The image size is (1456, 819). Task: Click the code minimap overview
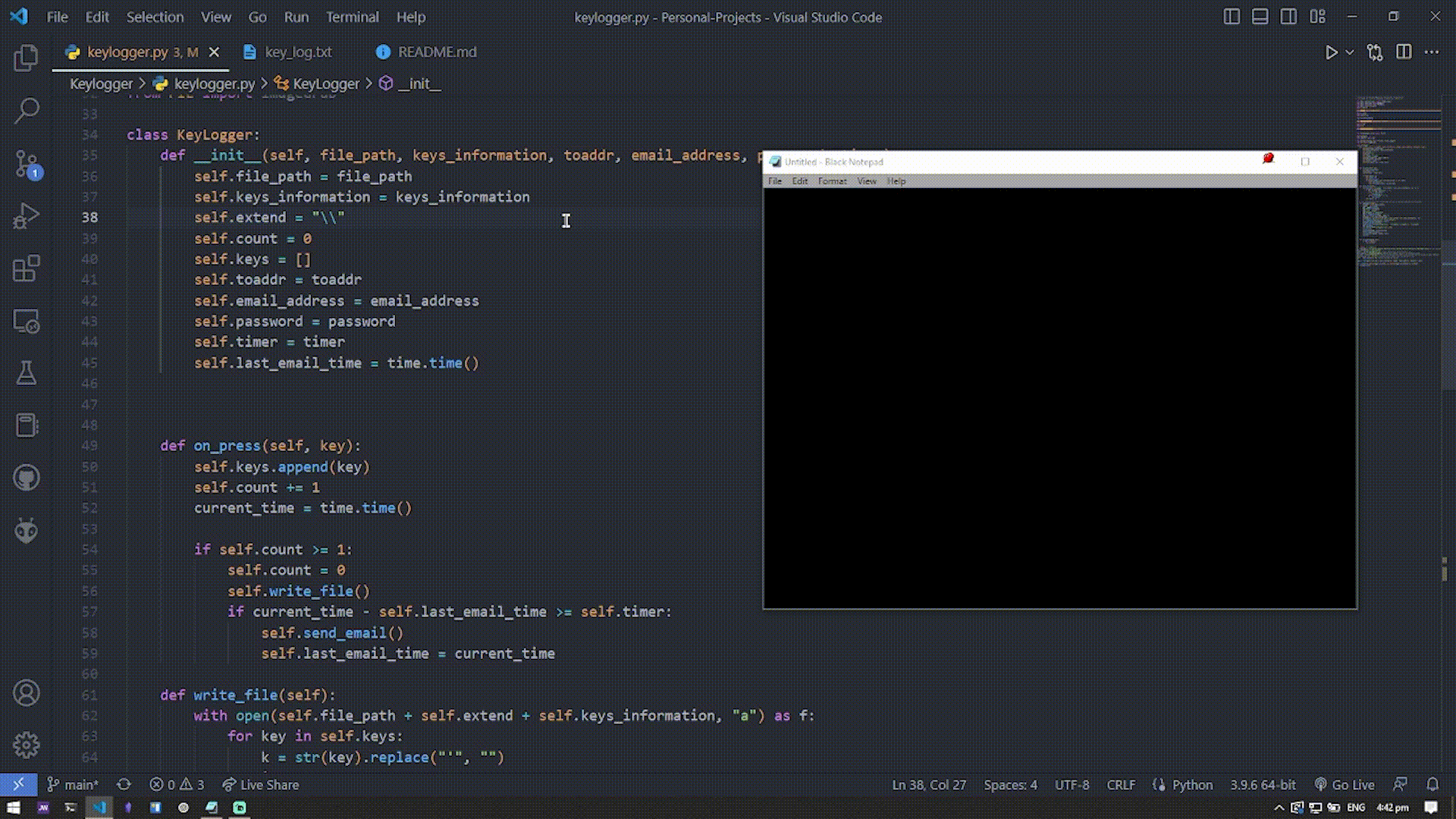[1398, 182]
